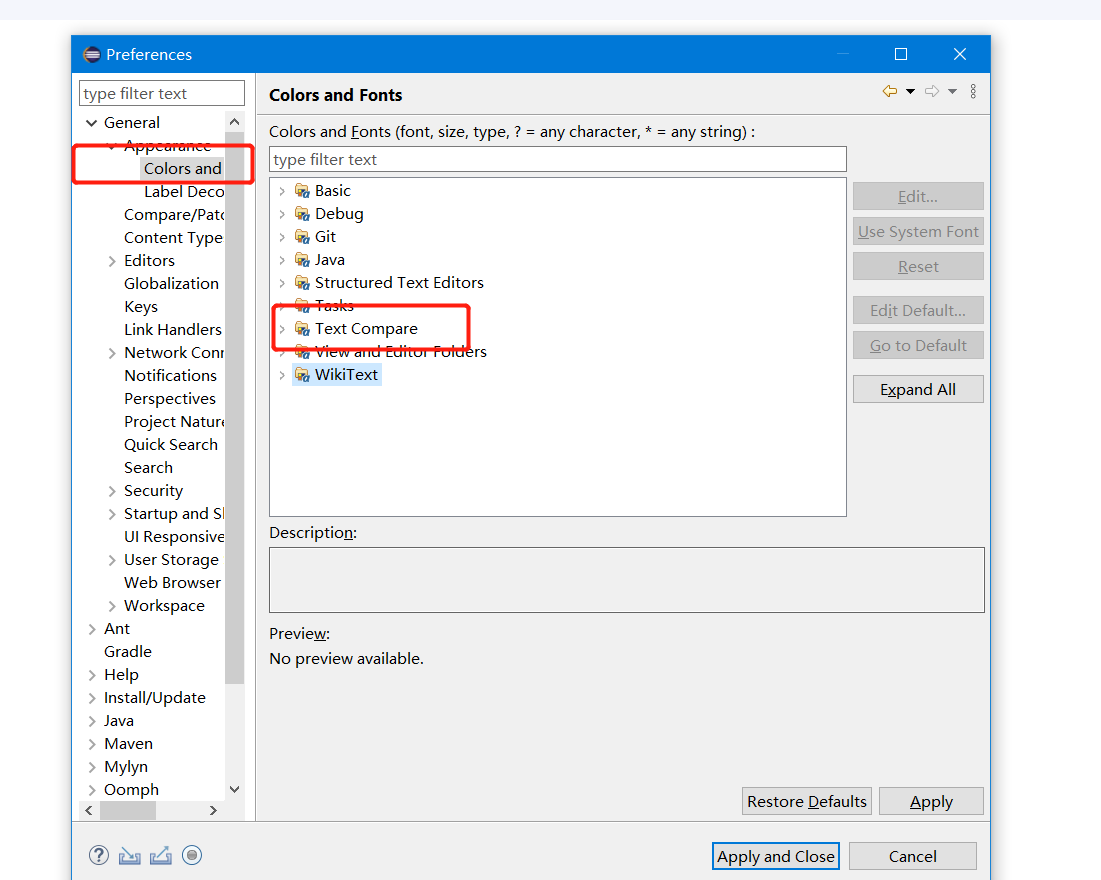The width and height of the screenshot is (1101, 880).
Task: Expand the WikiText category
Action: point(282,375)
